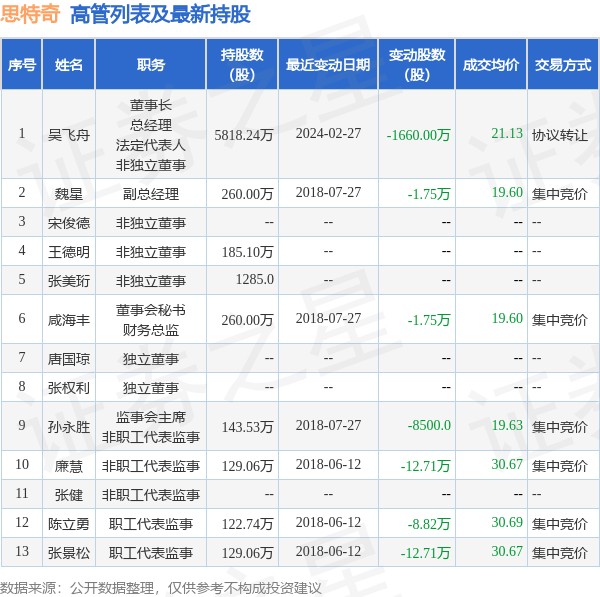Select the name 廉慧
The height and width of the screenshot is (597, 600).
(x=68, y=466)
